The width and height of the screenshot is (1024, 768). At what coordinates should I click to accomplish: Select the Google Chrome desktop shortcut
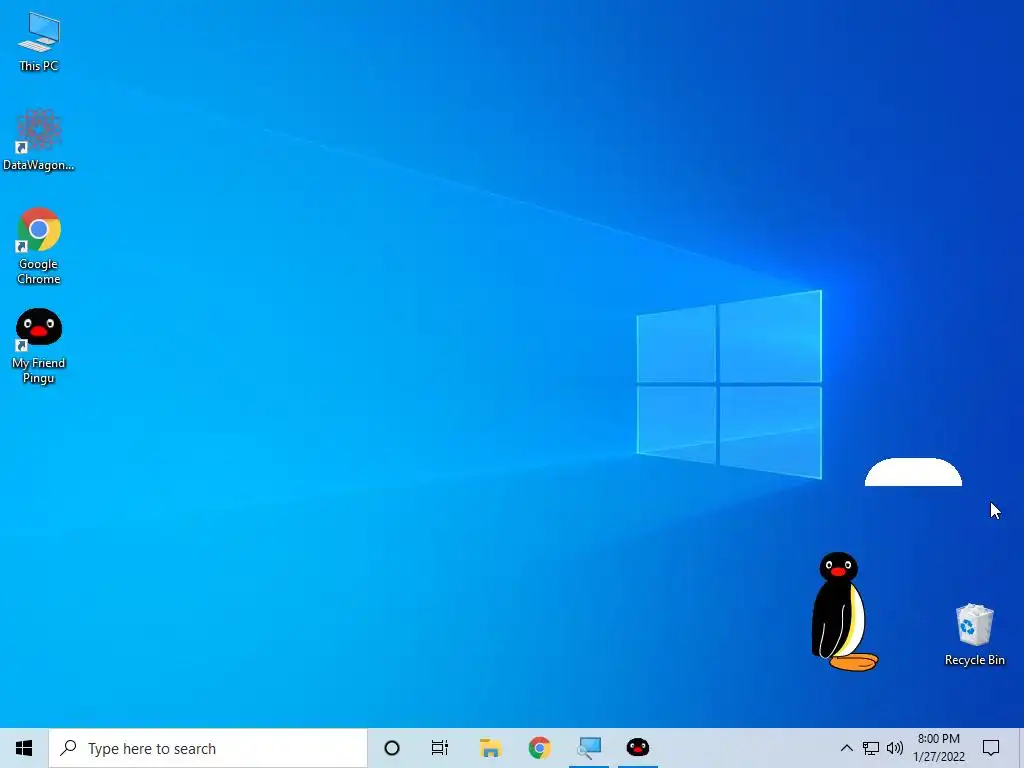[39, 246]
